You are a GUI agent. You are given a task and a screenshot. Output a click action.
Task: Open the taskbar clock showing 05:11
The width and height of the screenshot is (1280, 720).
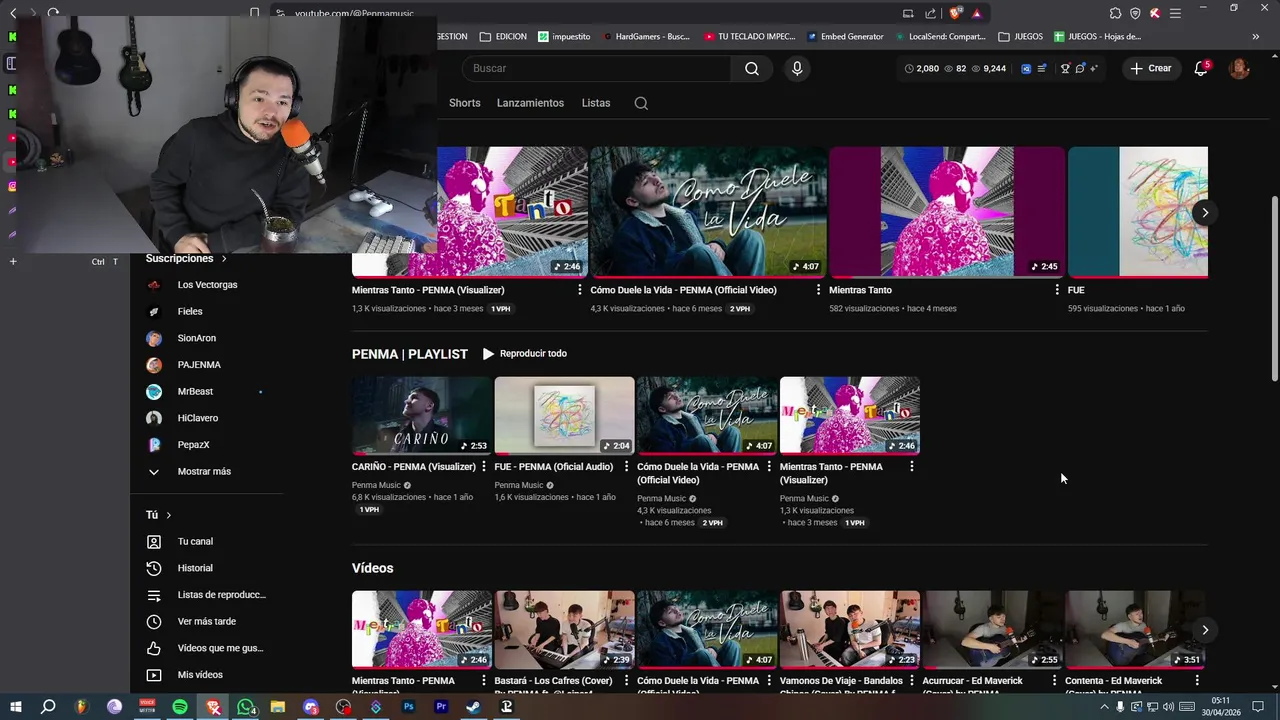(1221, 707)
